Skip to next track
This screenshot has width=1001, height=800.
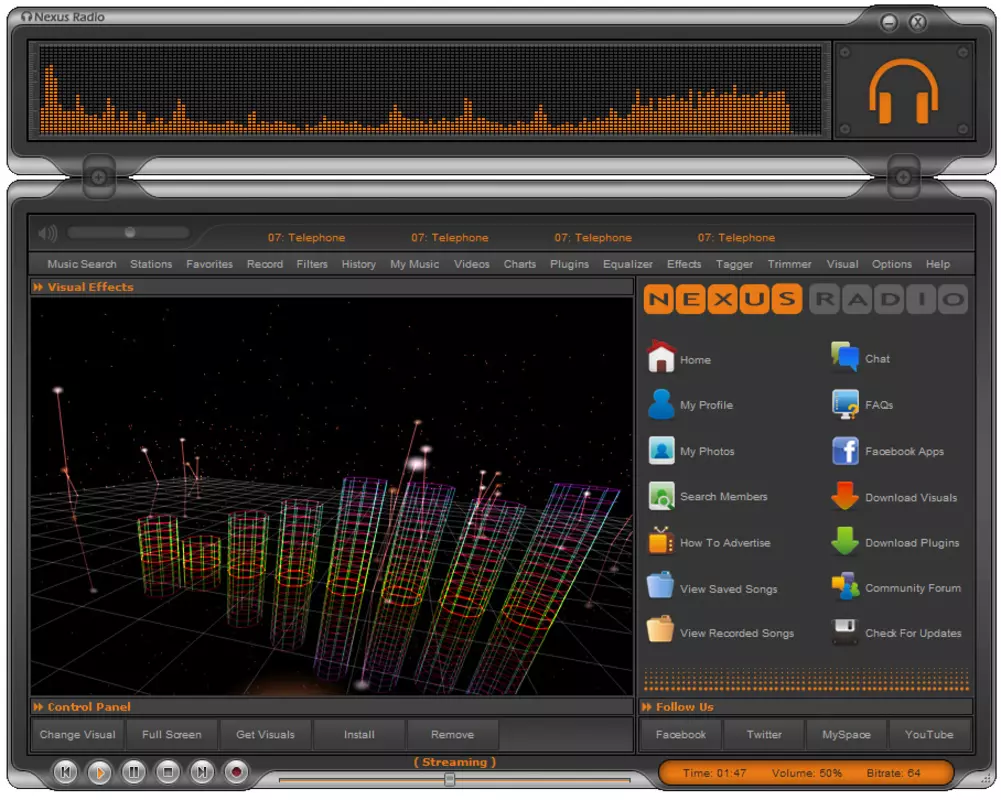click(x=202, y=772)
